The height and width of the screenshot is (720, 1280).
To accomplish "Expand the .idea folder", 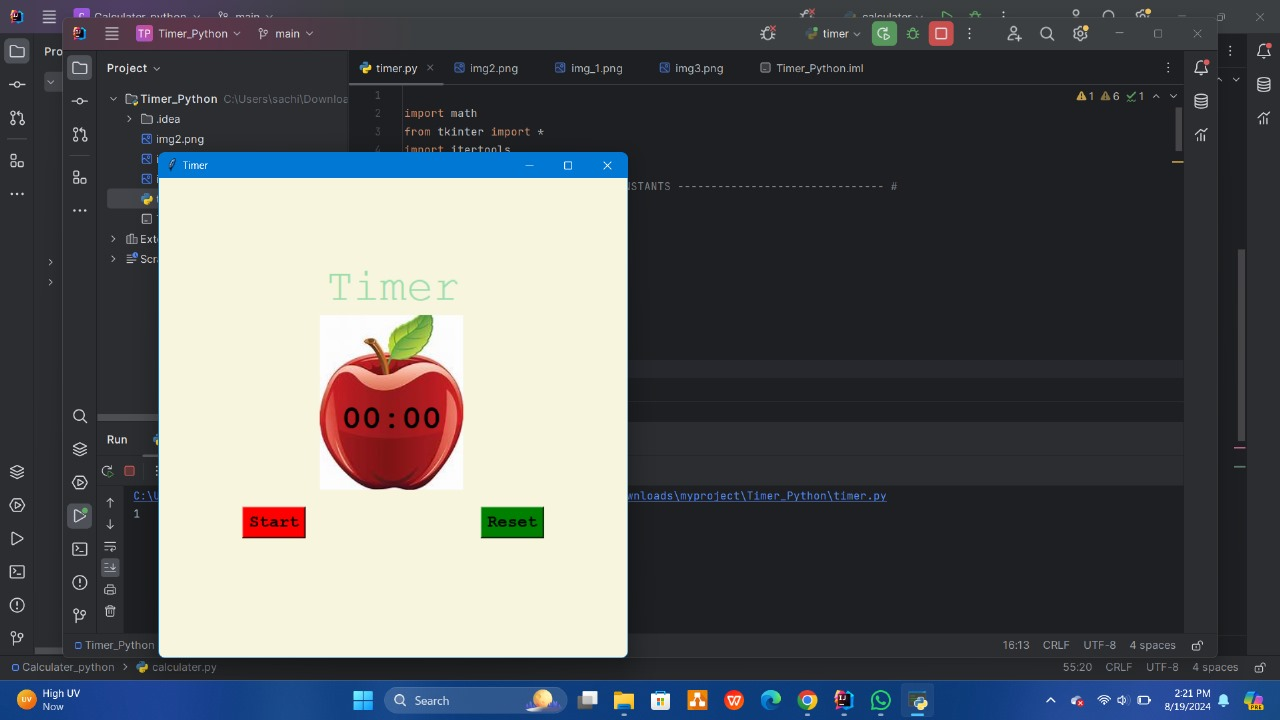I will point(130,119).
